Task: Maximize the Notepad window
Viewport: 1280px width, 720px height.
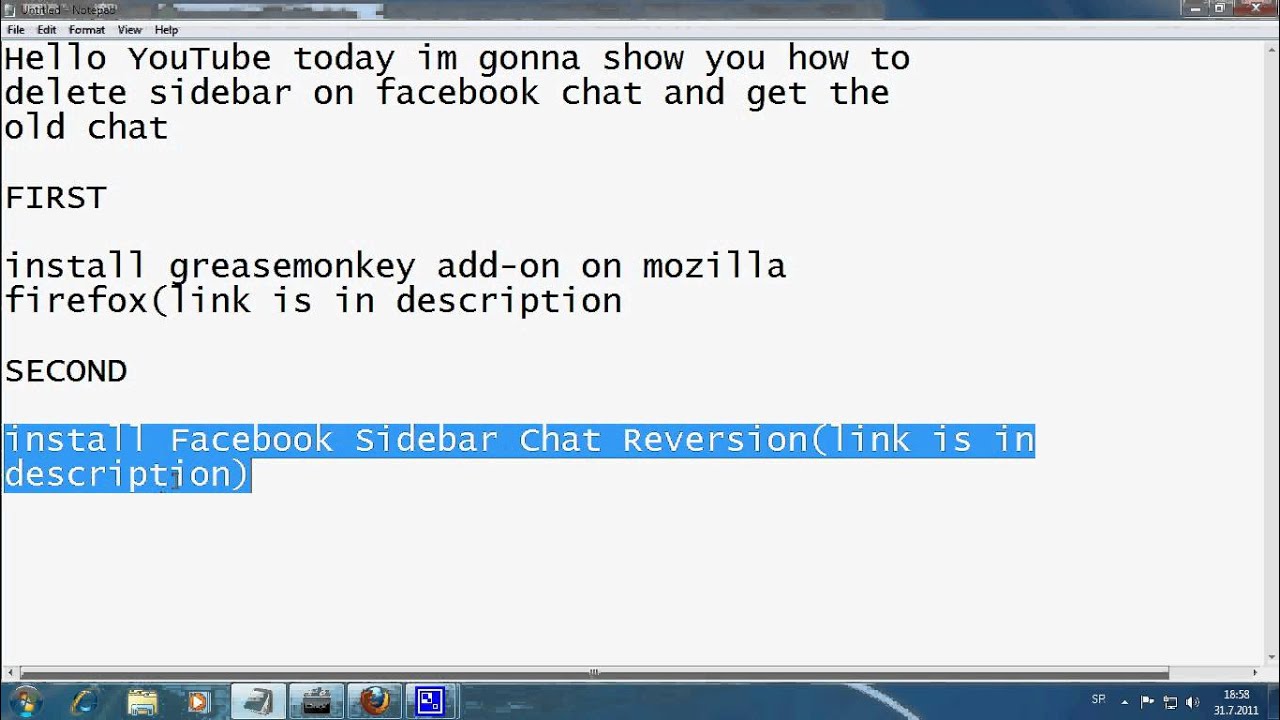Action: coord(1219,8)
